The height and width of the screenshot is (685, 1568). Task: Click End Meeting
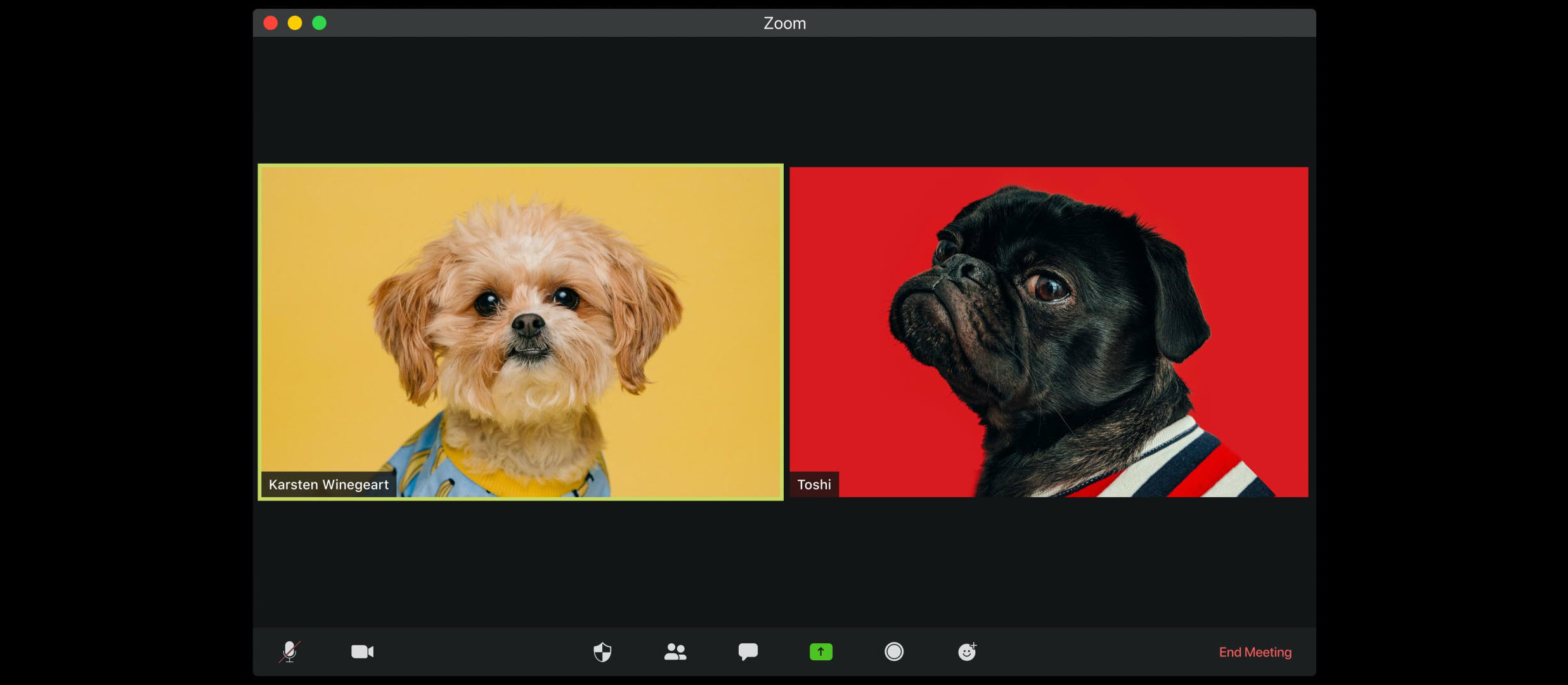1255,652
